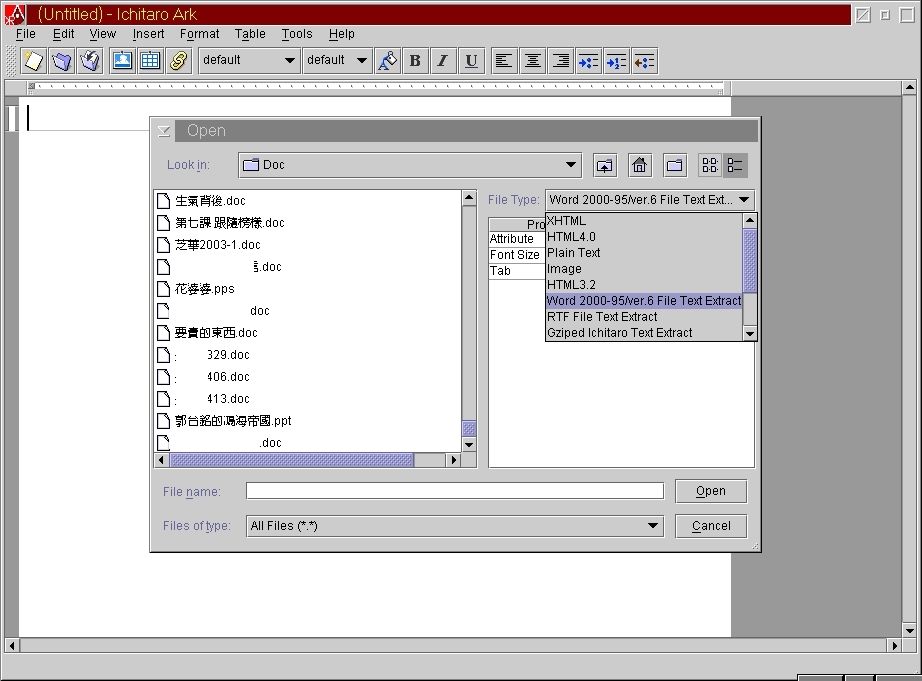Click the 'Font Size' property row
This screenshot has width=922, height=681.
pyautogui.click(x=516, y=255)
